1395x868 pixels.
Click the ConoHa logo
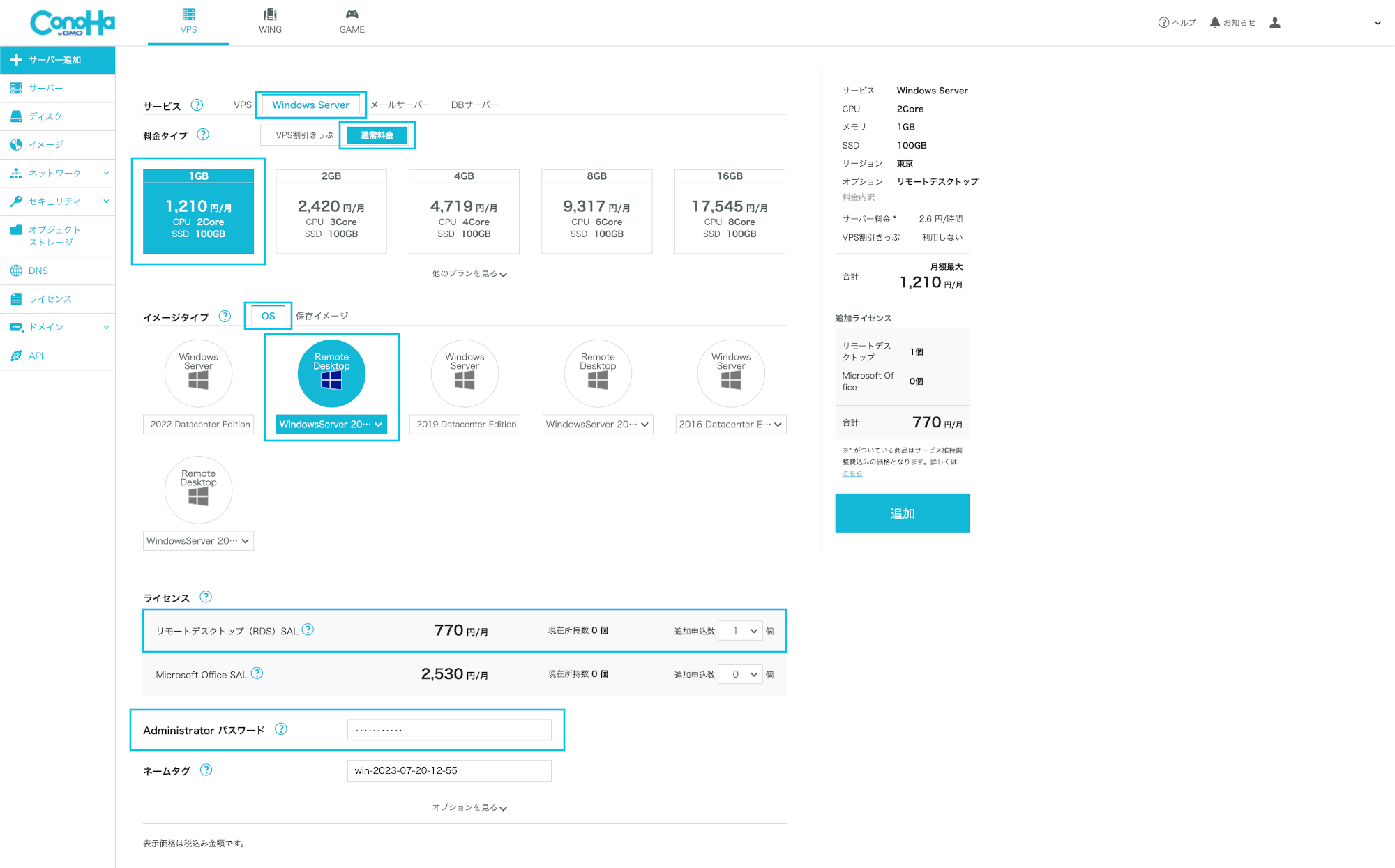[72, 23]
